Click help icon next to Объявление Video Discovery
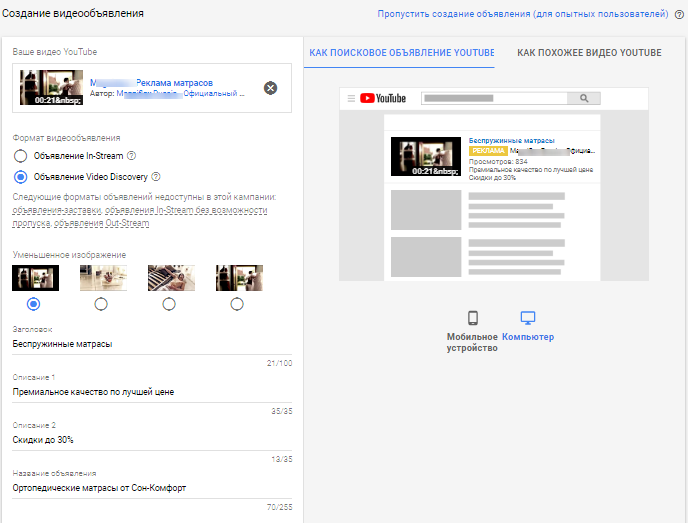This screenshot has width=688, height=523. point(156,177)
